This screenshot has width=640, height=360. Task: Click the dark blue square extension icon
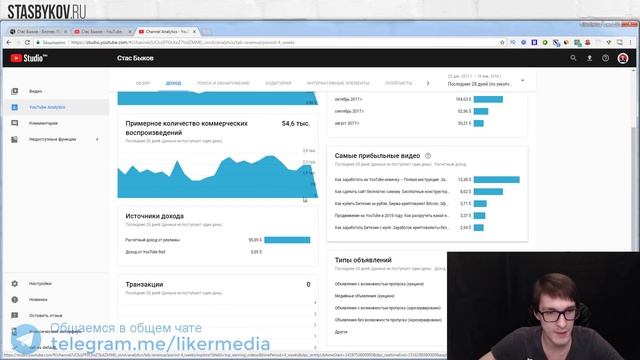pyautogui.click(x=534, y=42)
